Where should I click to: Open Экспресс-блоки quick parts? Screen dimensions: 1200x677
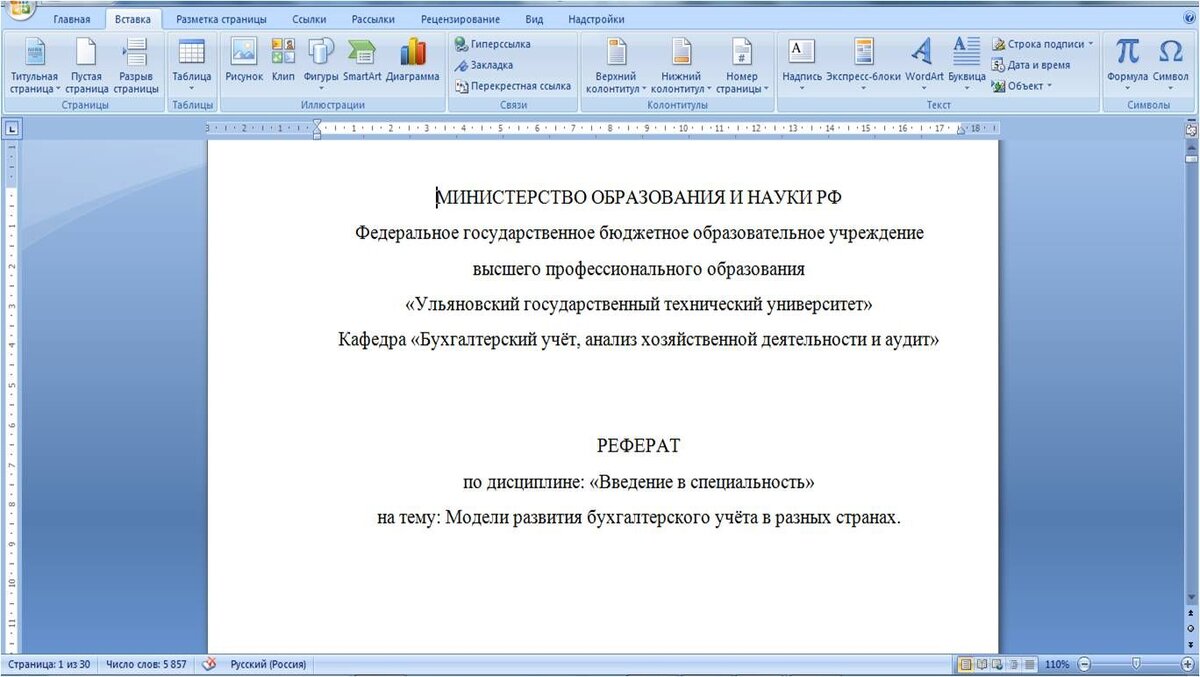(864, 65)
